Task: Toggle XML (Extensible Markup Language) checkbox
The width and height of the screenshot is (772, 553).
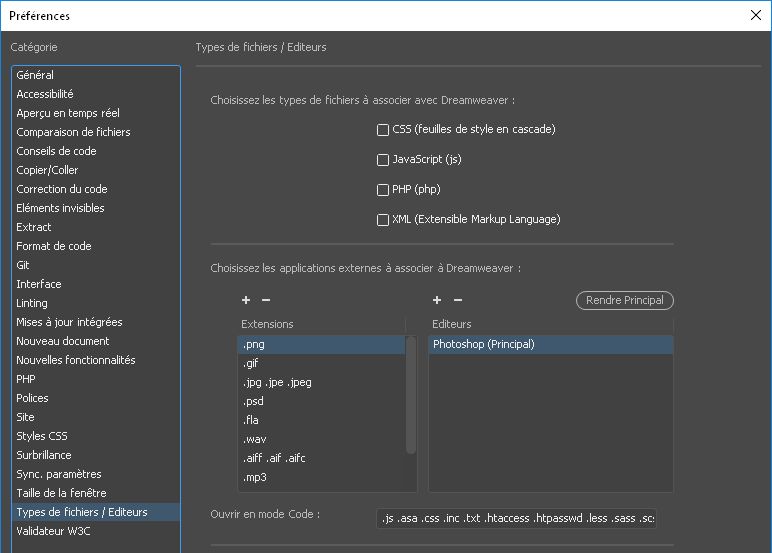Action: pos(383,220)
